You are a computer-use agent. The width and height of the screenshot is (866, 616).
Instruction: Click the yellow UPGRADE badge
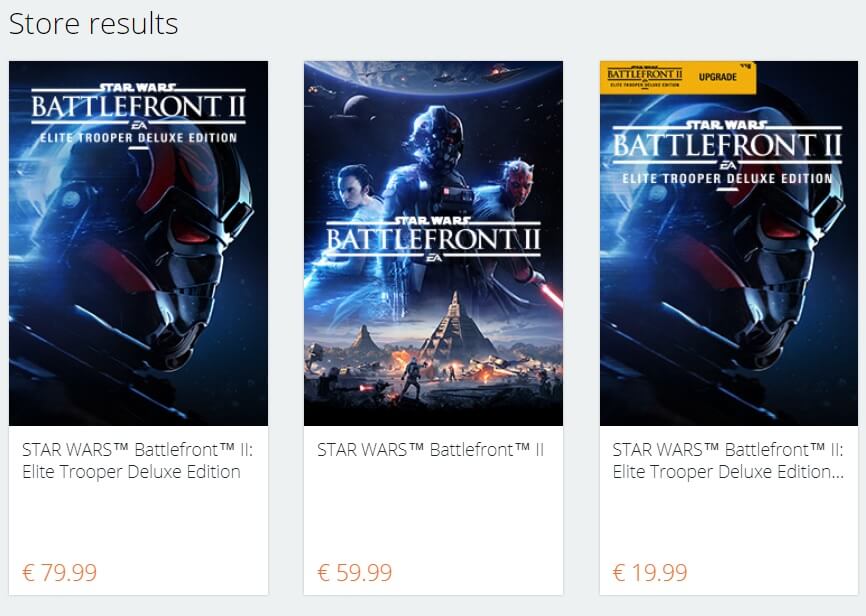[678, 77]
